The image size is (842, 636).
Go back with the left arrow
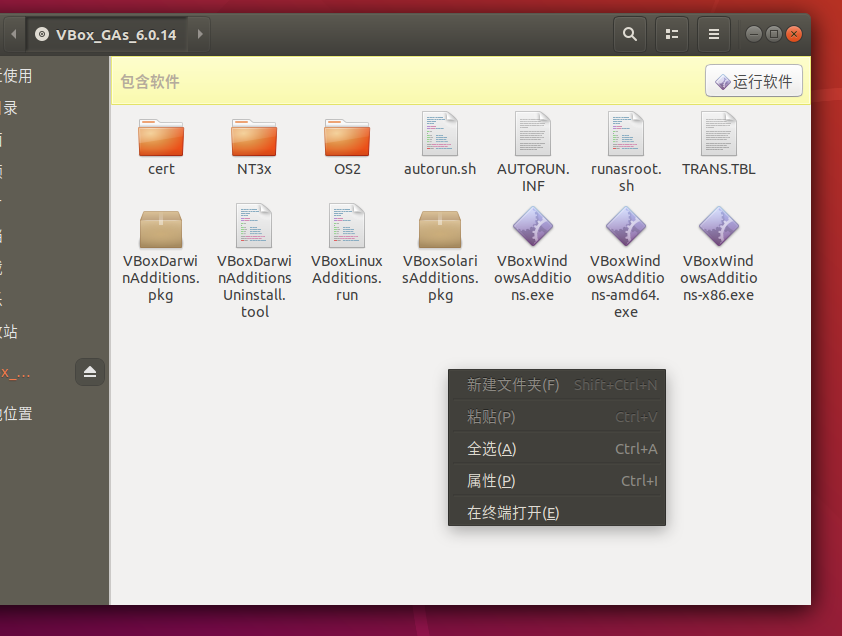14,34
